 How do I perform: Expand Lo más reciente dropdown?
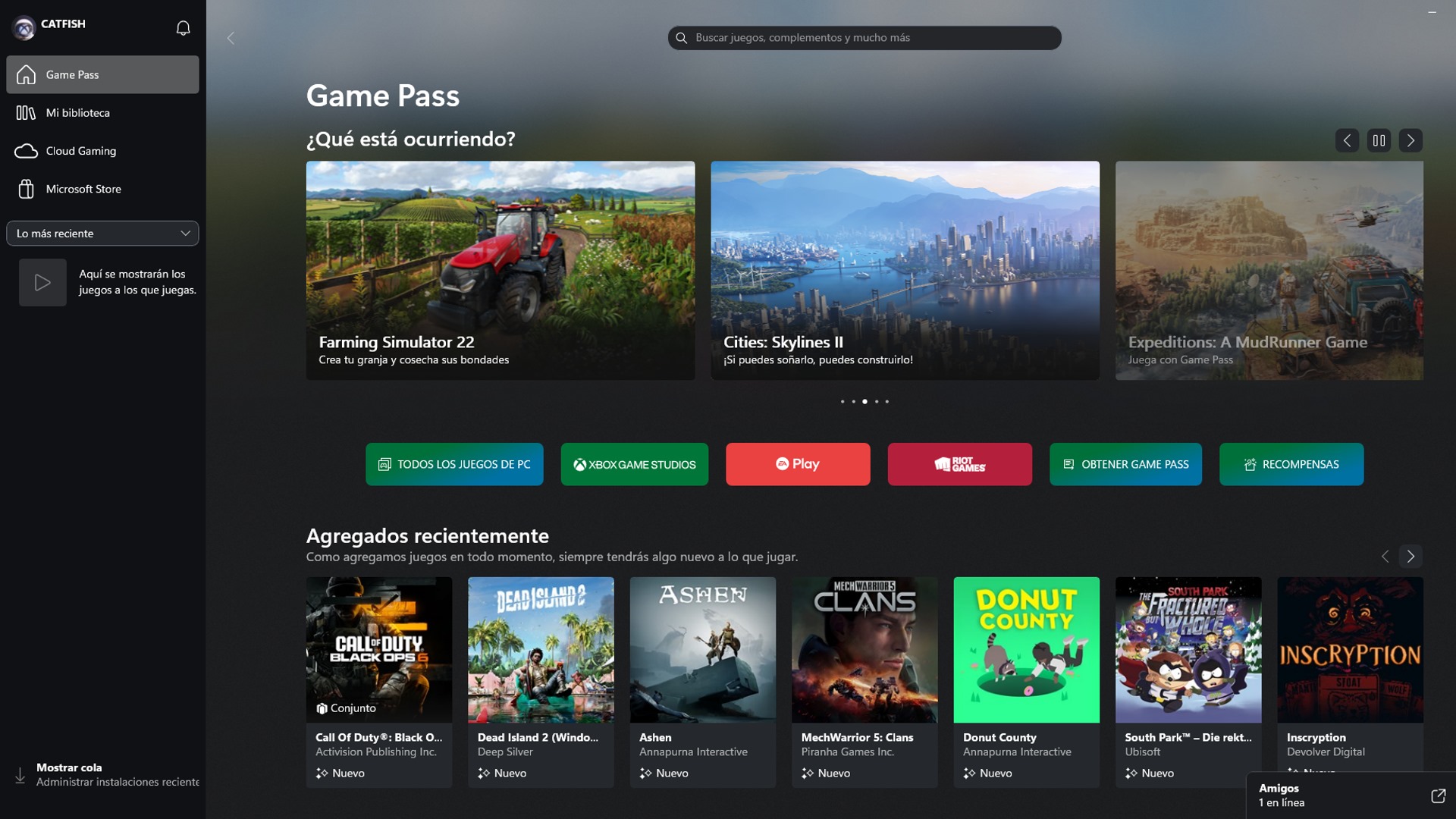click(x=102, y=233)
